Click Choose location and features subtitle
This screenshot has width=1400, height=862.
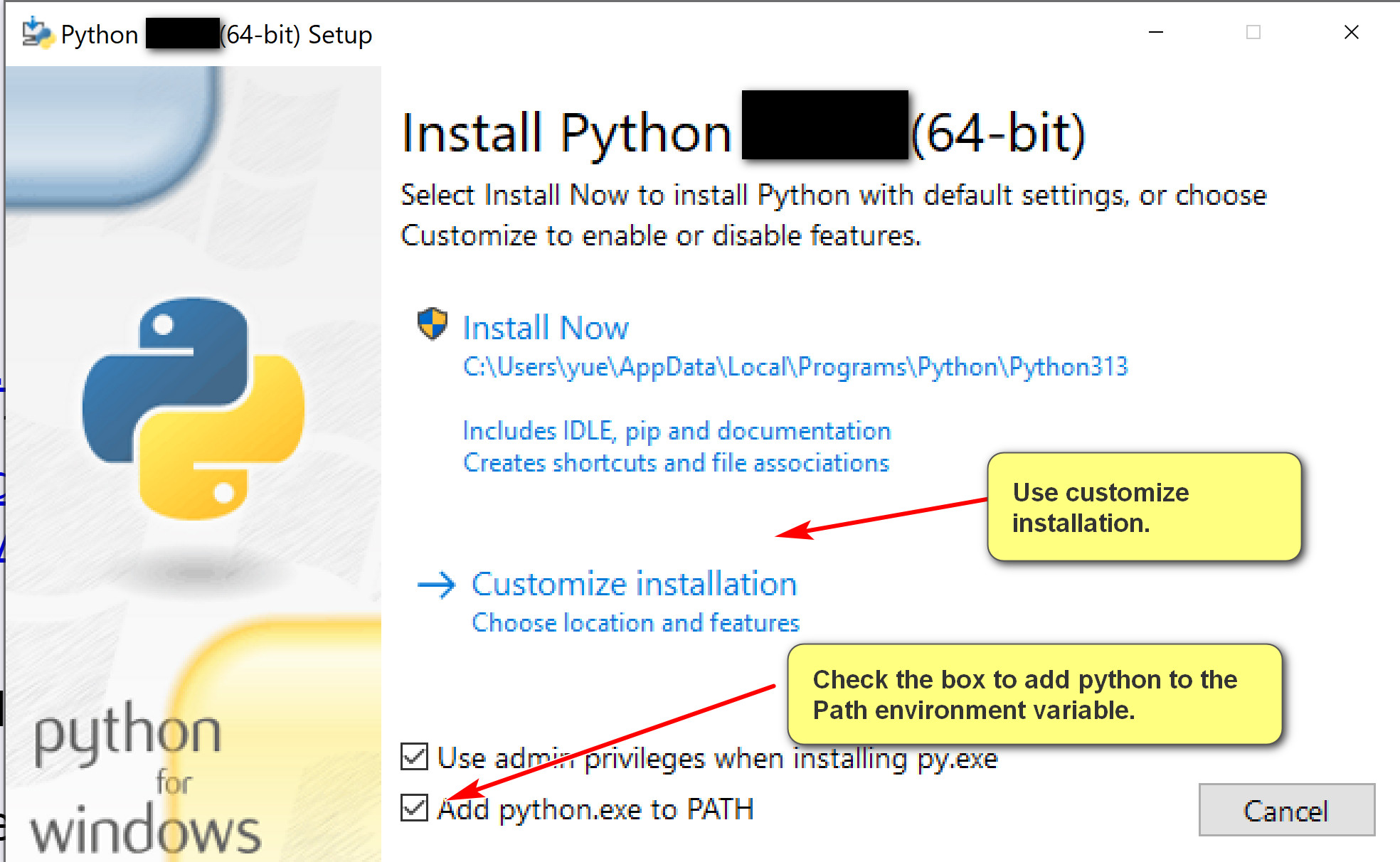point(635,623)
